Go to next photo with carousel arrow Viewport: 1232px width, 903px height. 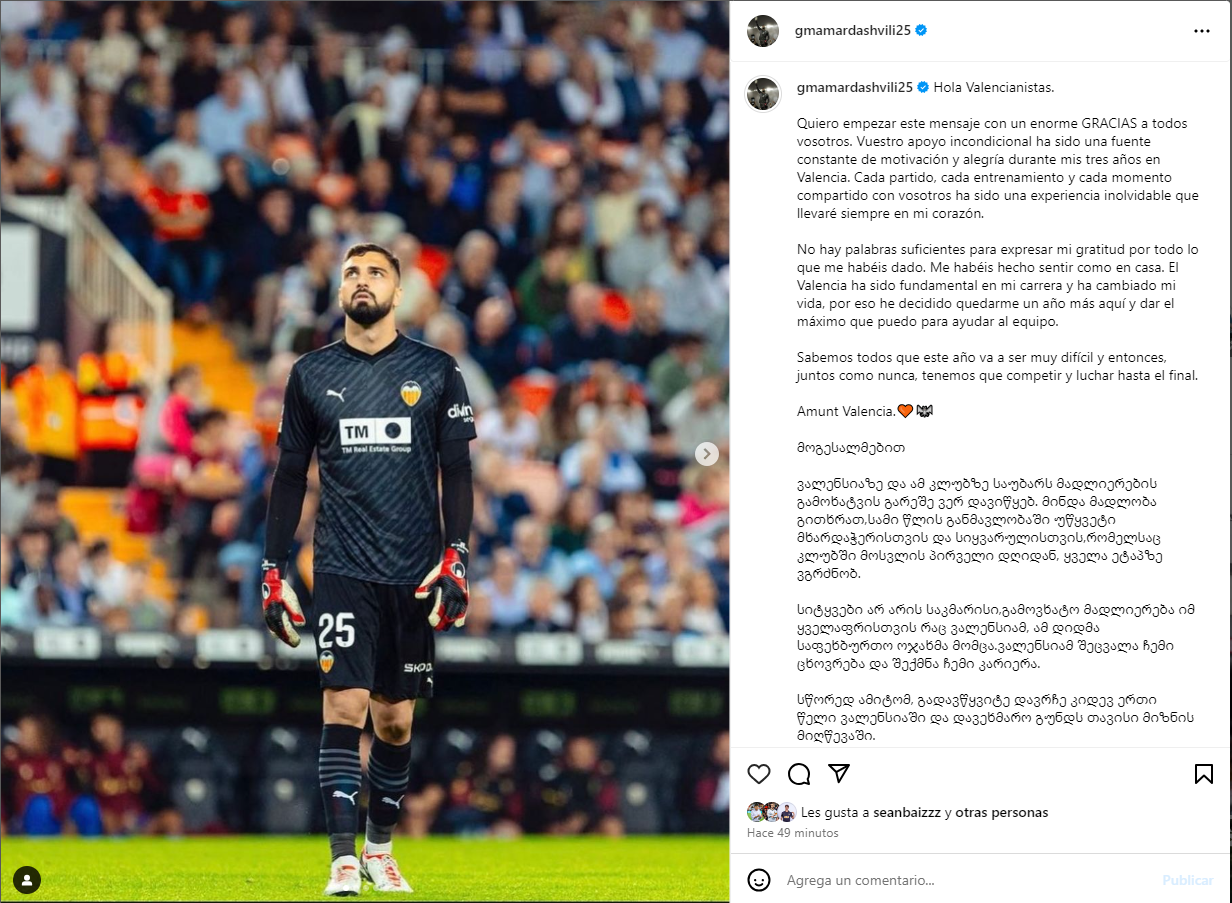point(707,454)
